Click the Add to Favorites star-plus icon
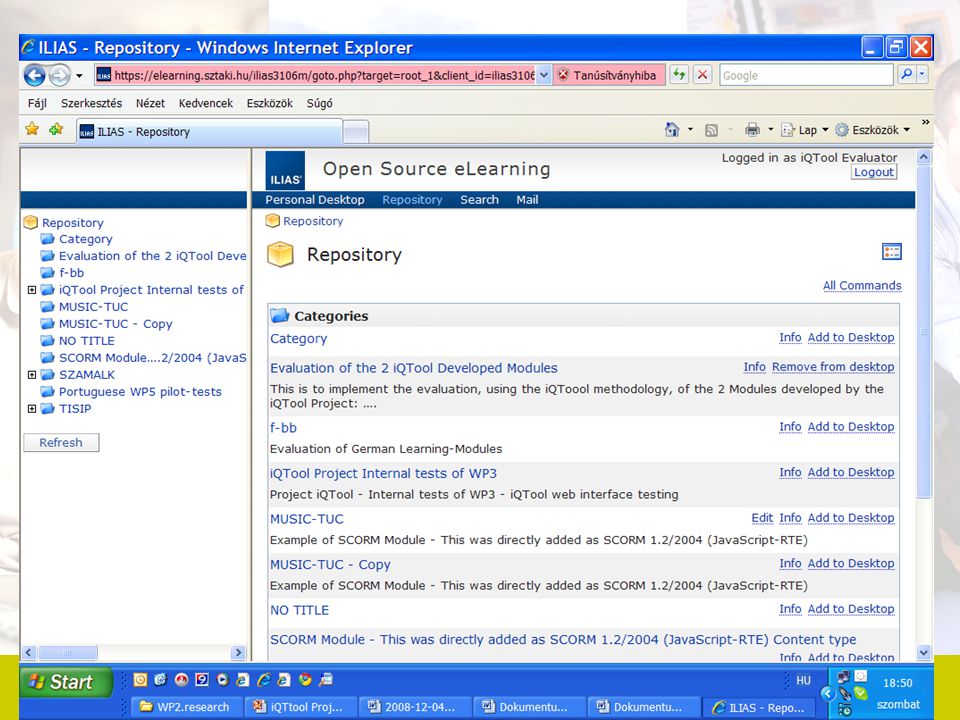The height and width of the screenshot is (720, 960). [56, 129]
